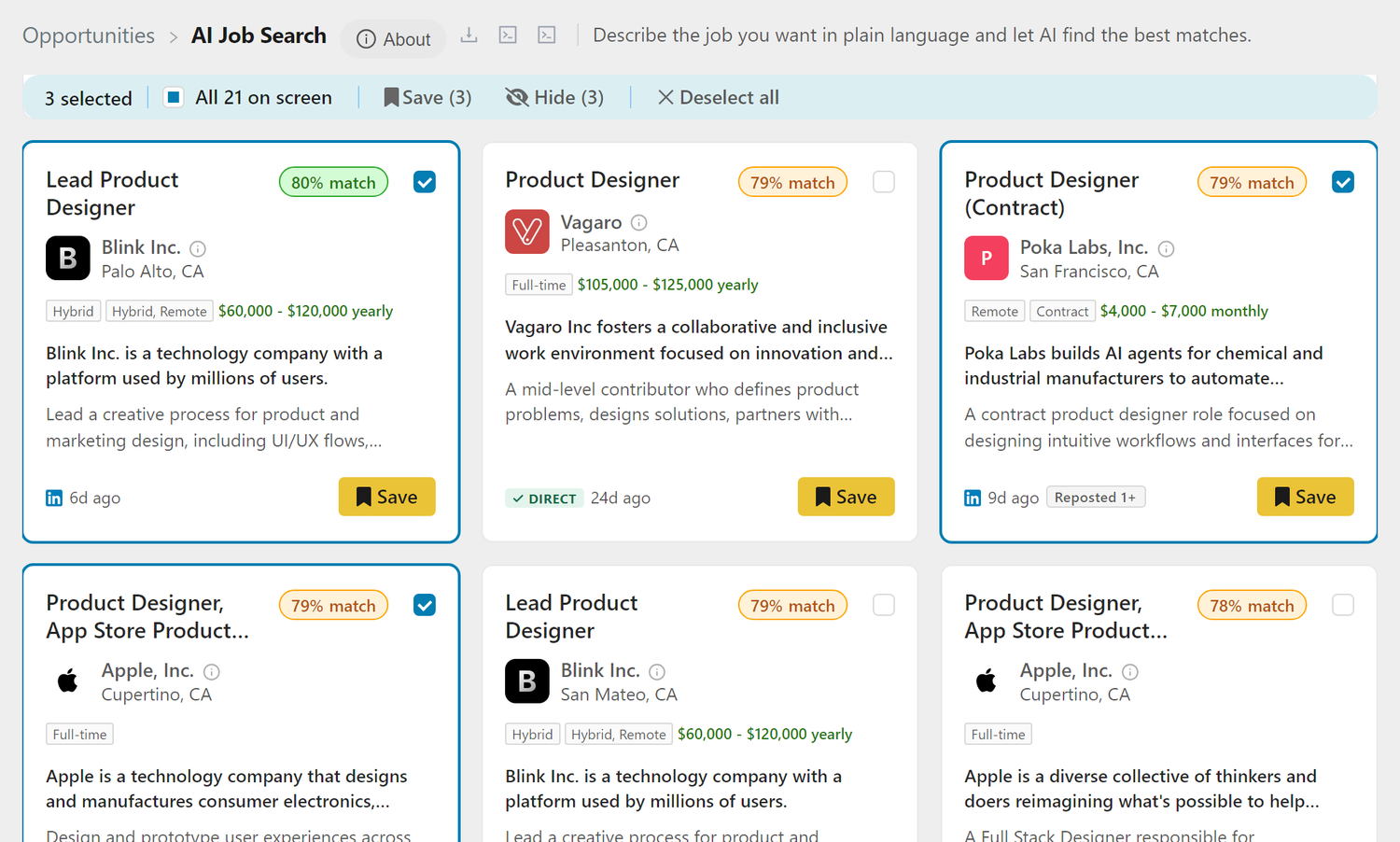Open info icon next to Apple on 78% card
Image resolution: width=1400 pixels, height=842 pixels.
[1130, 671]
